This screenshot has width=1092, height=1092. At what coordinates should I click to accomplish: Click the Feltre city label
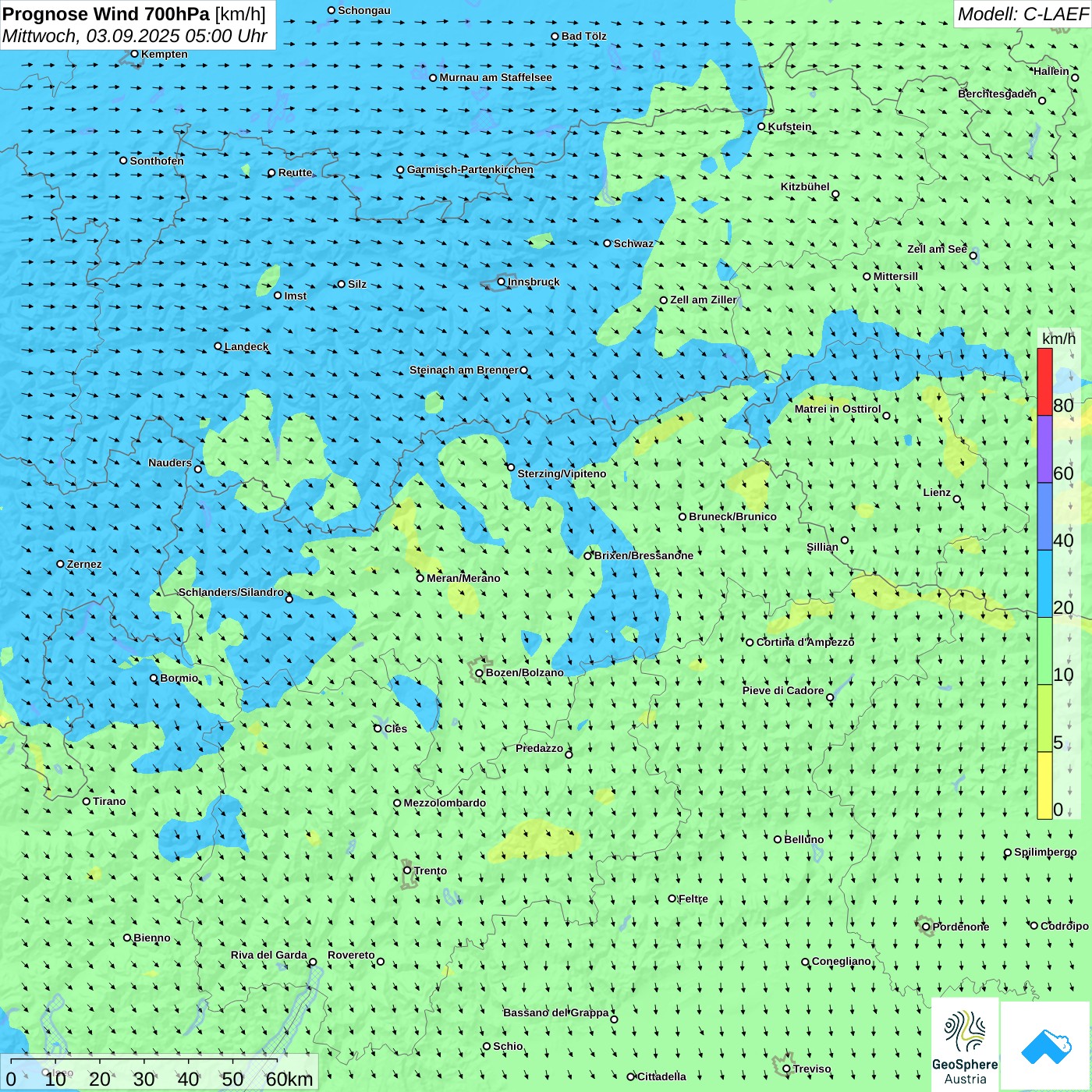tap(693, 899)
